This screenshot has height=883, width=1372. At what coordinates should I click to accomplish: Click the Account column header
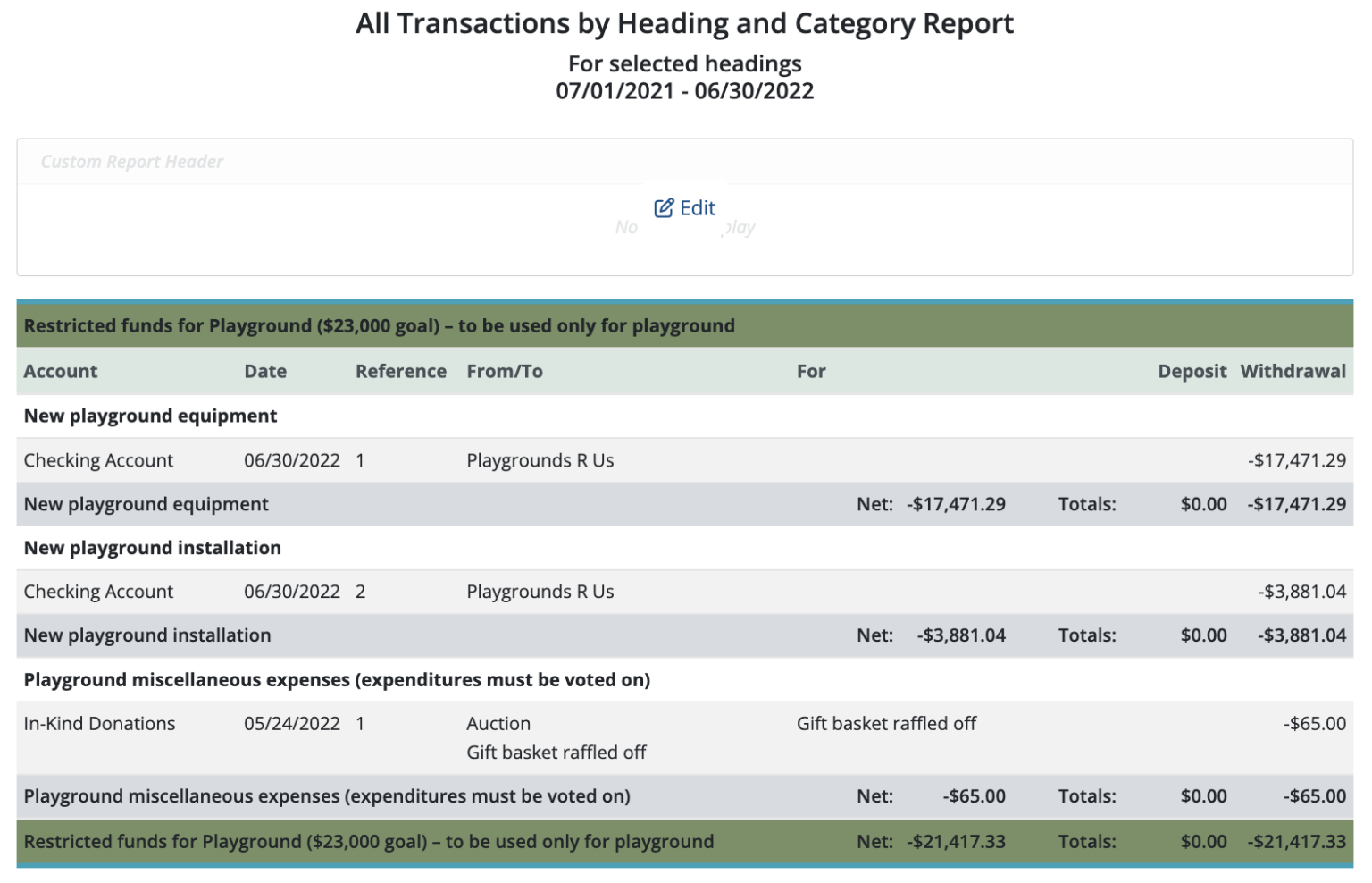point(61,371)
